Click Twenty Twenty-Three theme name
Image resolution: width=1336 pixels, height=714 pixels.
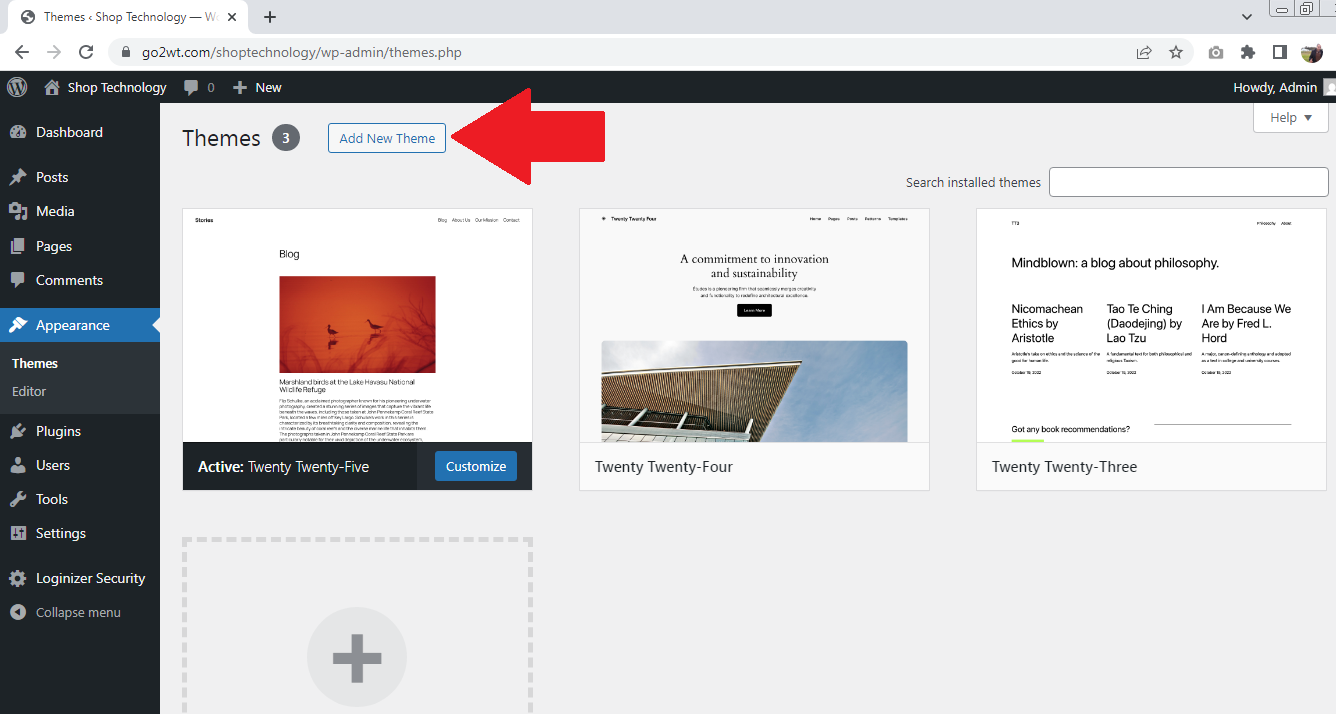pyautogui.click(x=1064, y=466)
